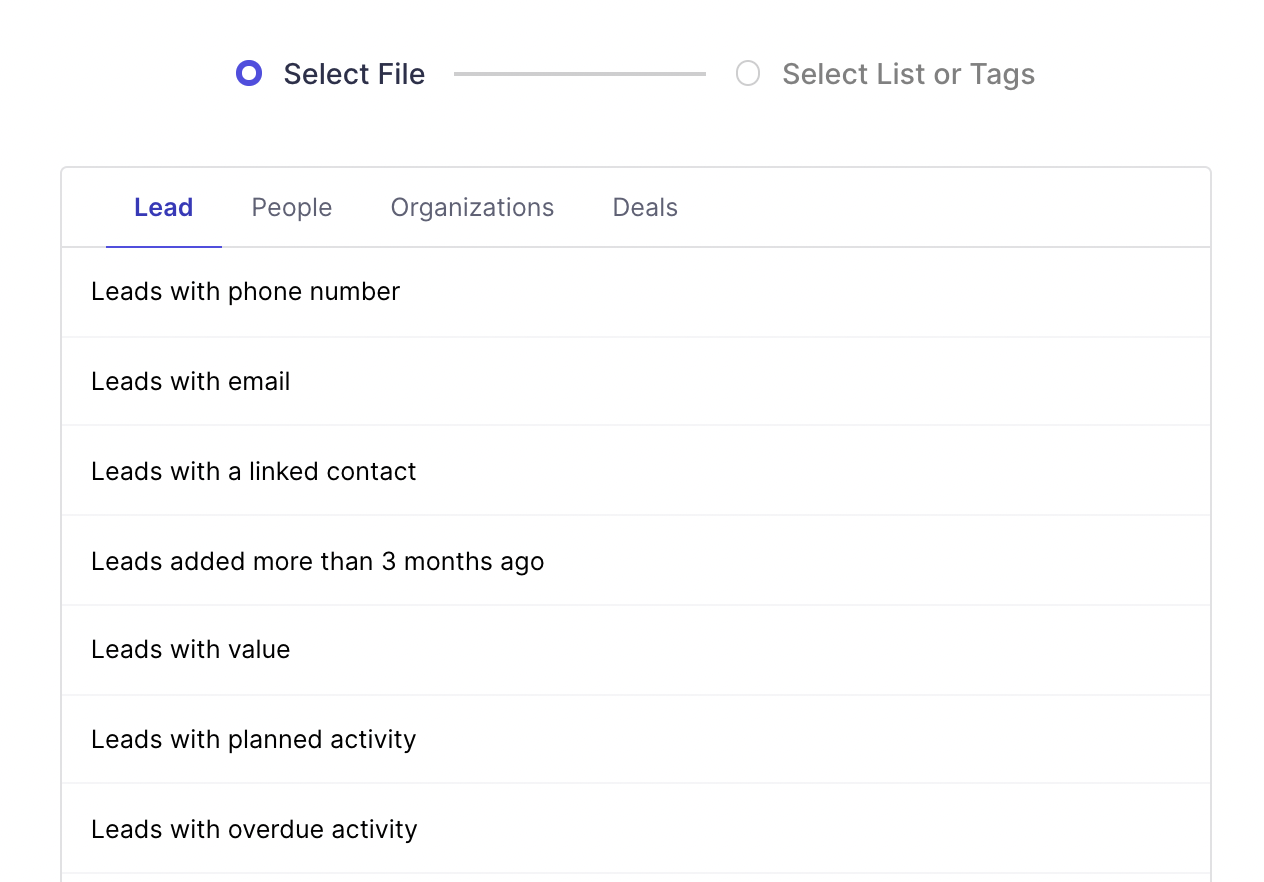Screen dimensions: 1264x882
Task: Switch to the Lead tab
Action: point(164,207)
